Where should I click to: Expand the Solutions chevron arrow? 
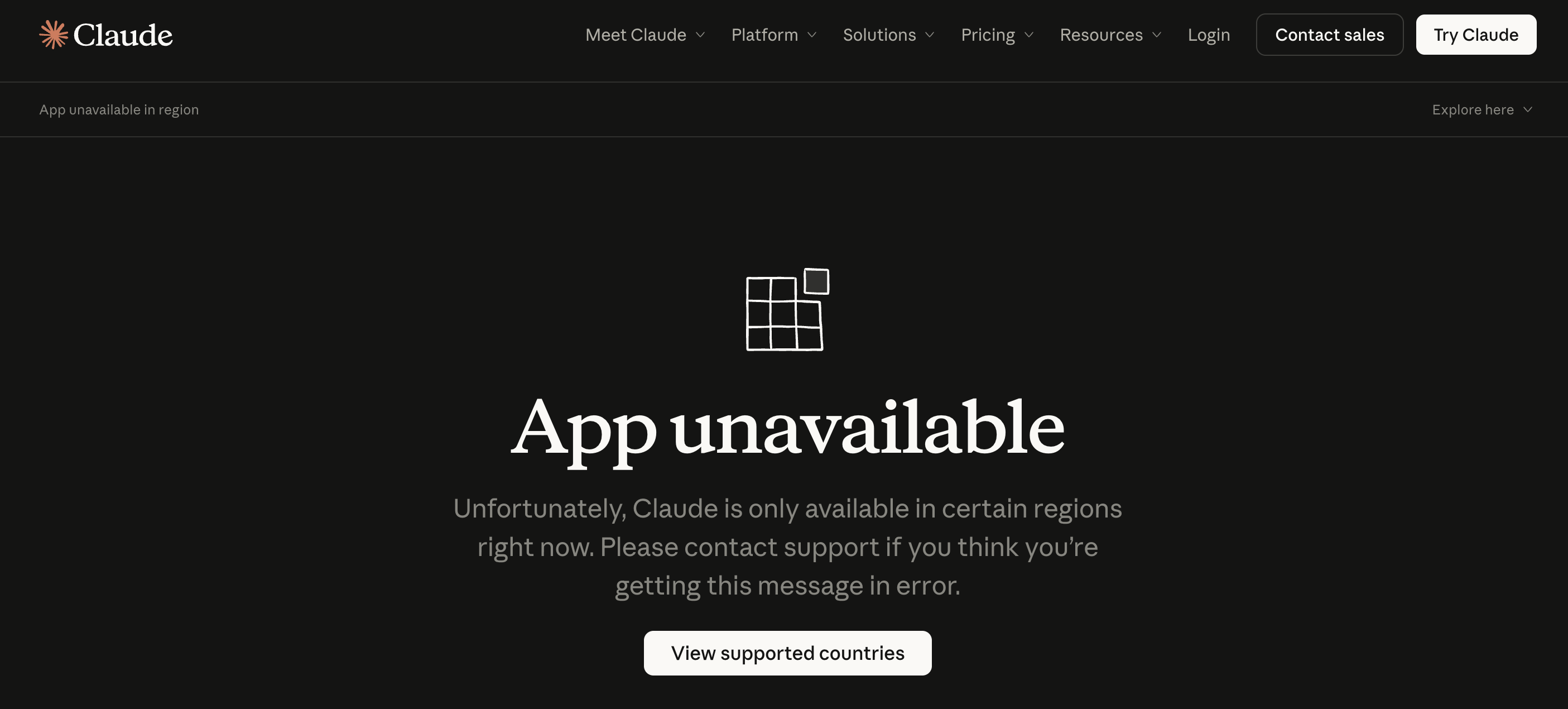coord(930,35)
